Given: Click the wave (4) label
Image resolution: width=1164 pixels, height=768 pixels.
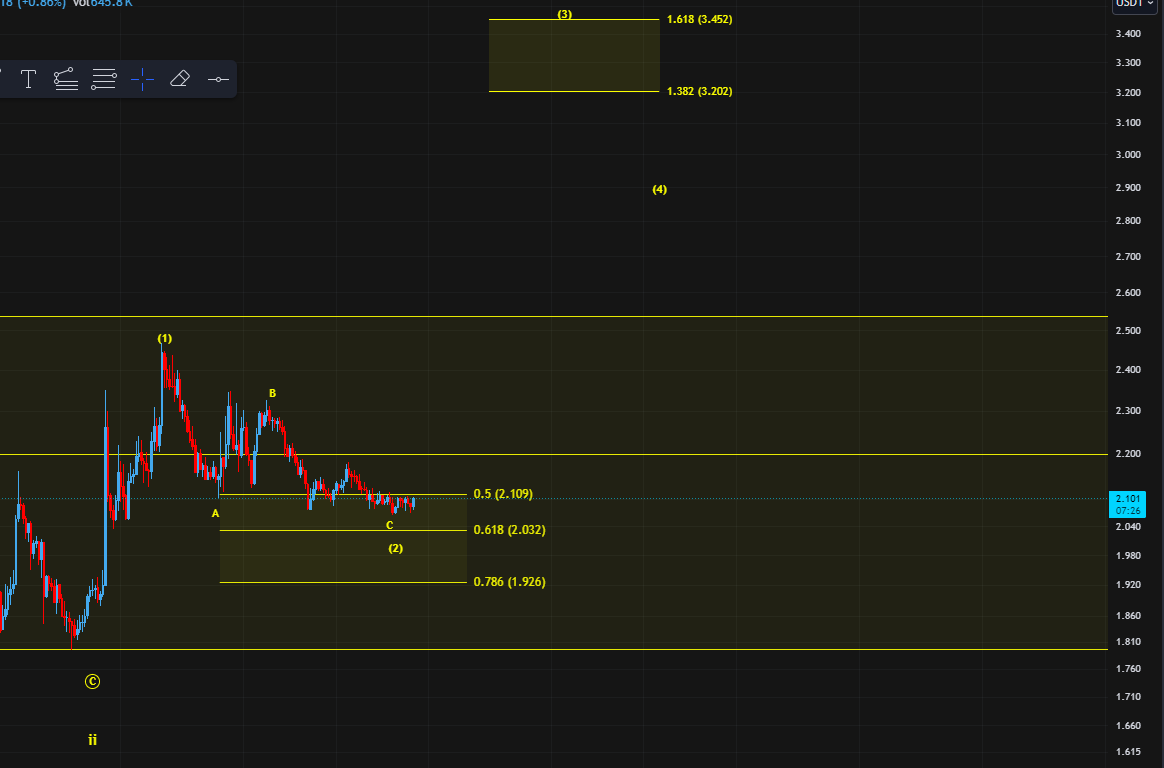Looking at the screenshot, I should click(659, 189).
